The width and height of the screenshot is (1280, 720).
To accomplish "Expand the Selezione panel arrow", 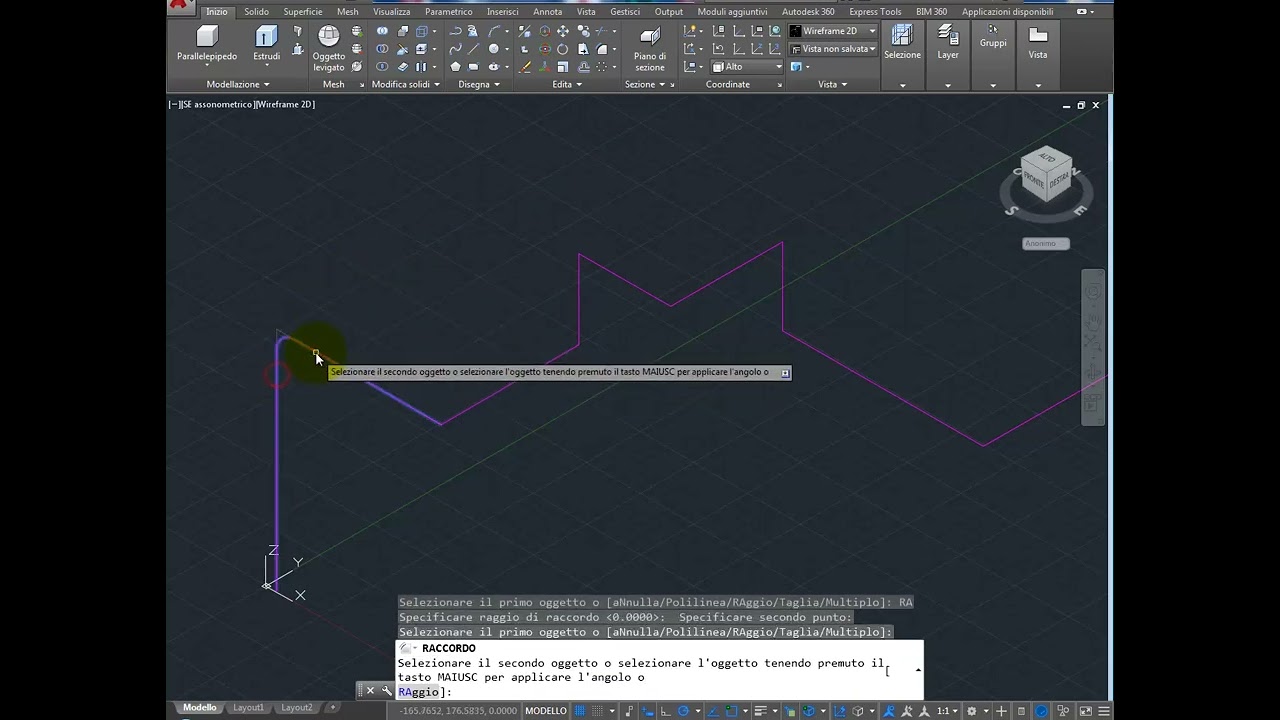I will pos(902,85).
